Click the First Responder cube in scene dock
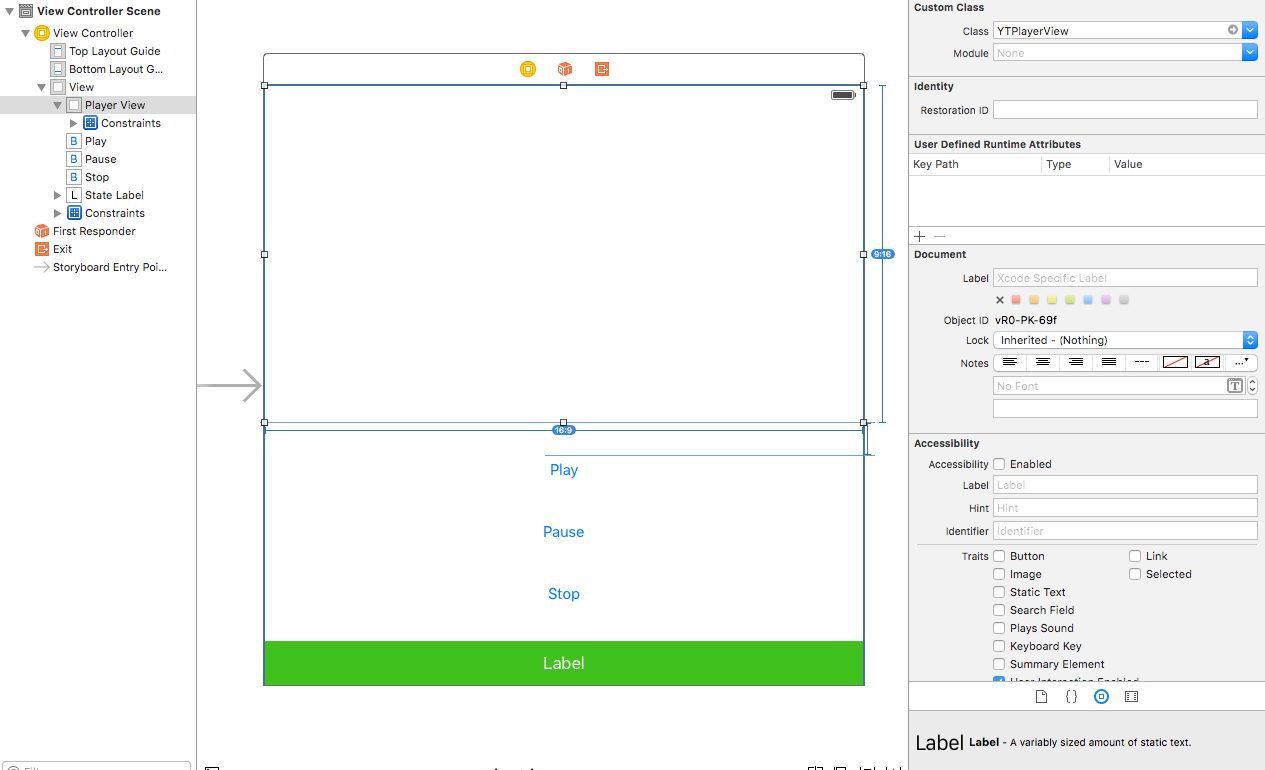This screenshot has width=1265, height=770. click(x=565, y=69)
